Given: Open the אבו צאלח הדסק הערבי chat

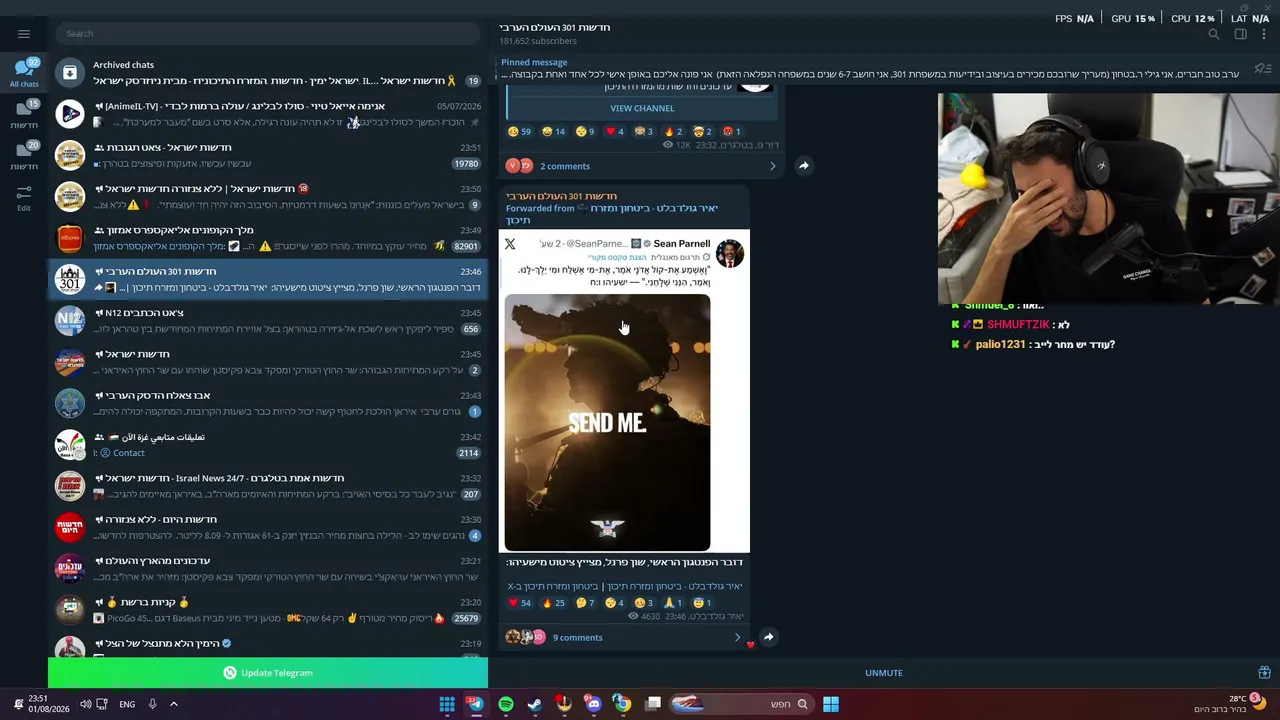Looking at the screenshot, I should point(268,403).
